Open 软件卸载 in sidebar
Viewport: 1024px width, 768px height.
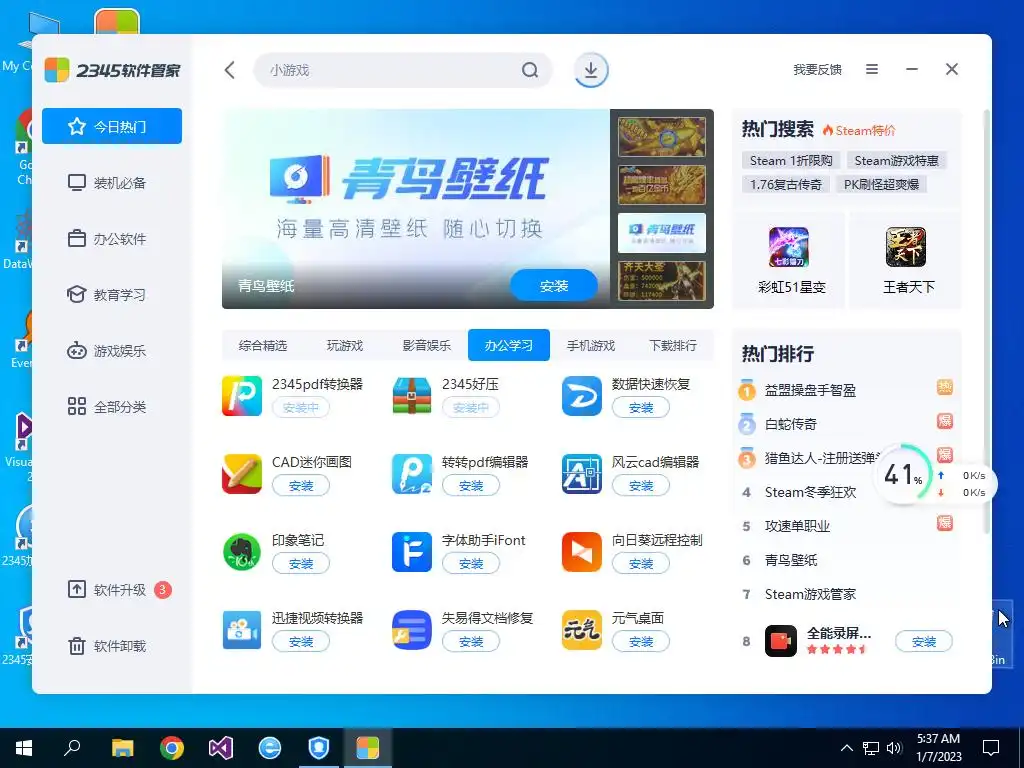(x=112, y=646)
